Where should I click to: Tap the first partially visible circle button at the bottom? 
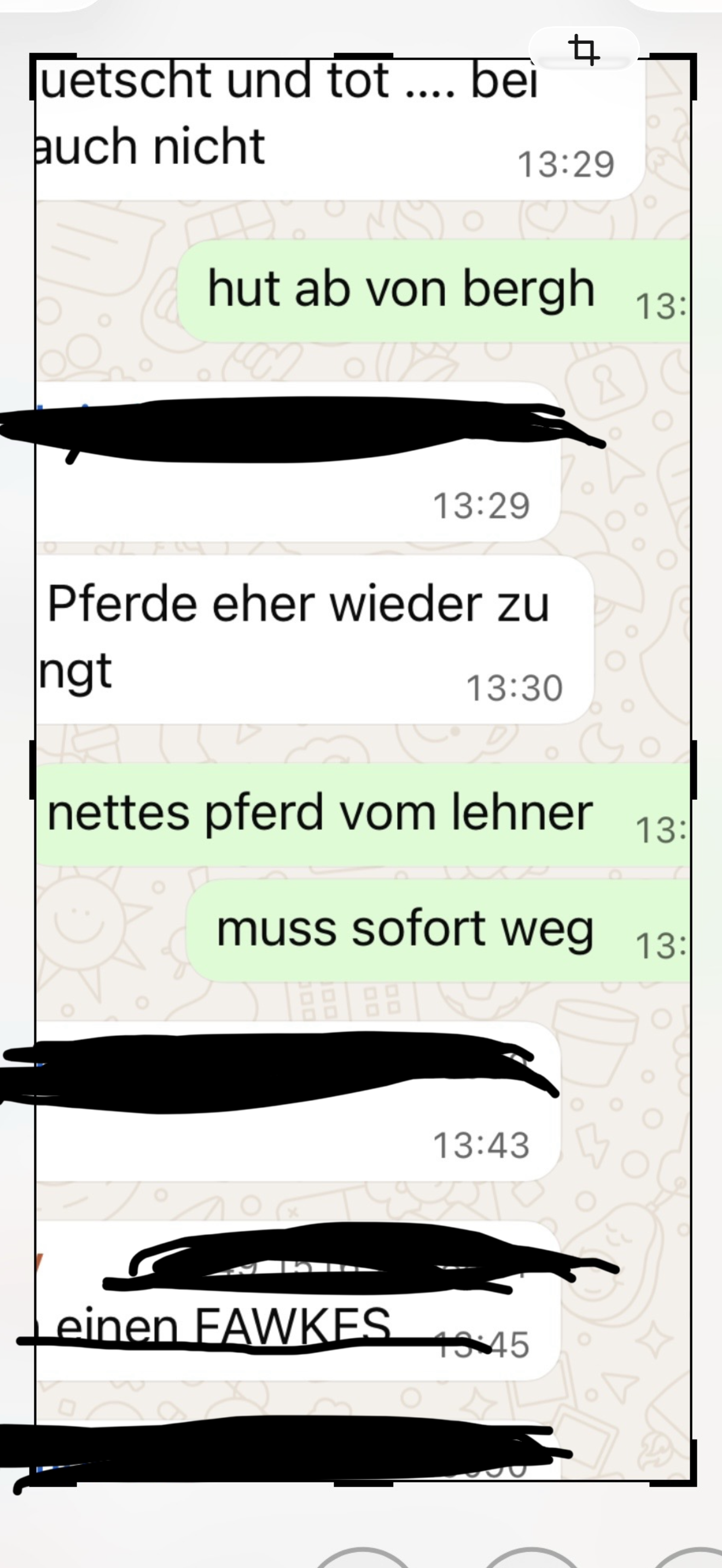(x=363, y=1557)
